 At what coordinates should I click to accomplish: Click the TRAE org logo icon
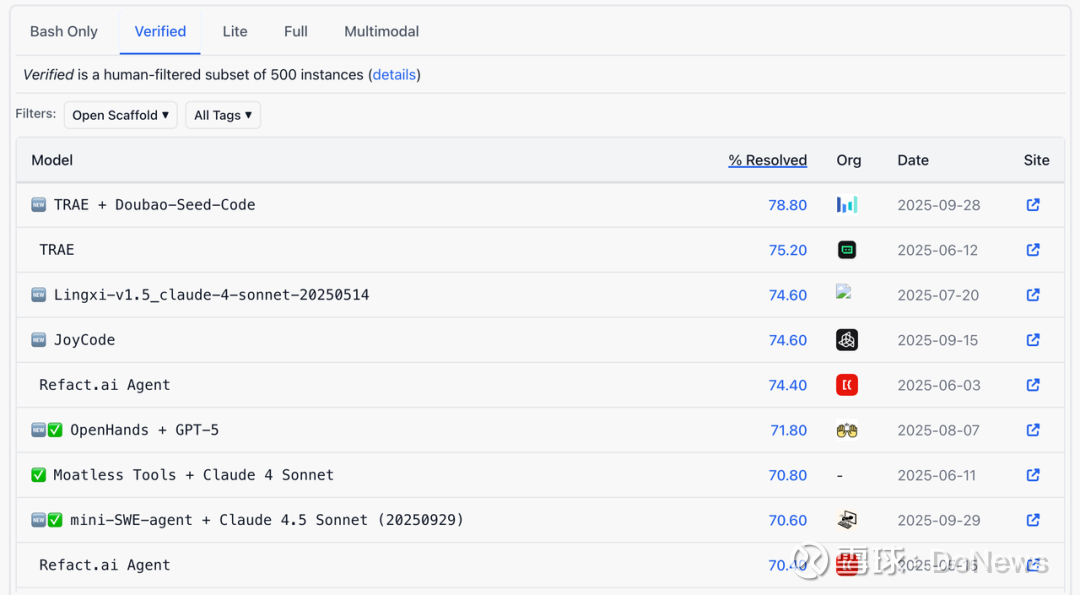(847, 249)
